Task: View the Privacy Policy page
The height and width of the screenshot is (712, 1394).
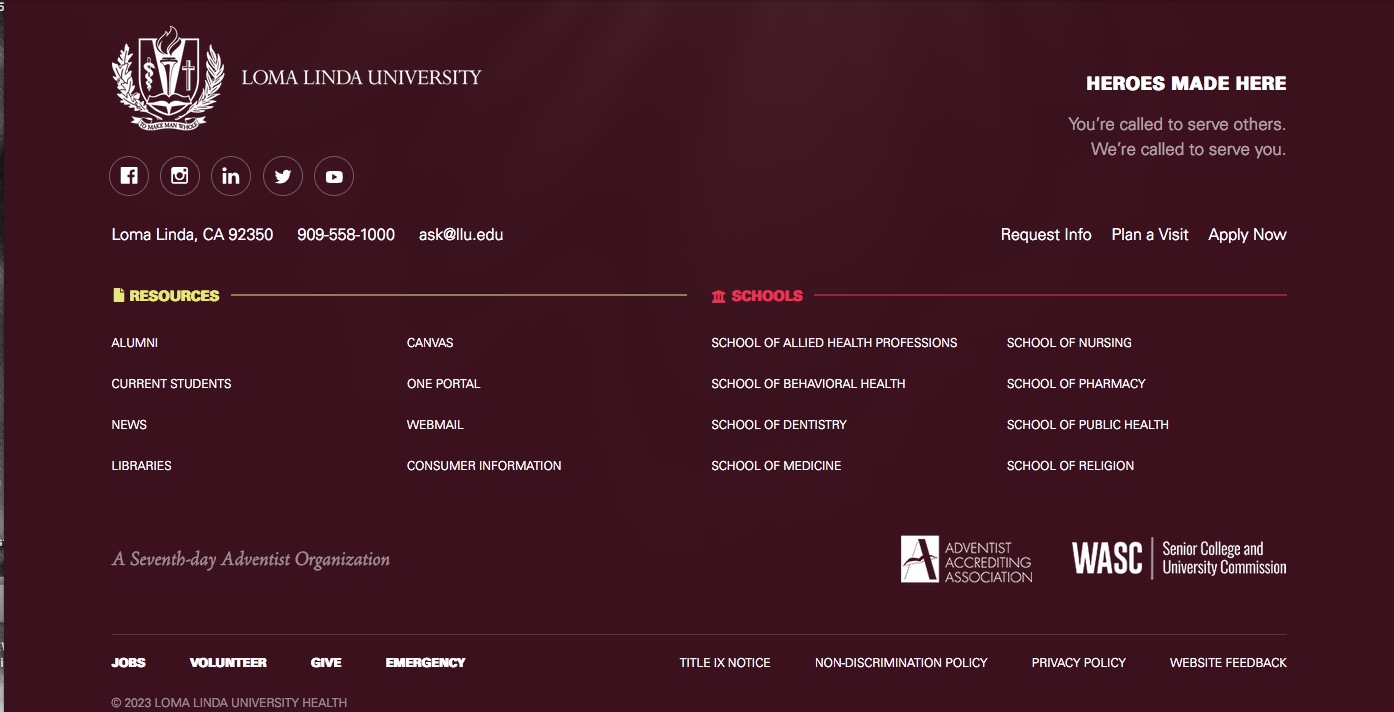Action: 1078,663
